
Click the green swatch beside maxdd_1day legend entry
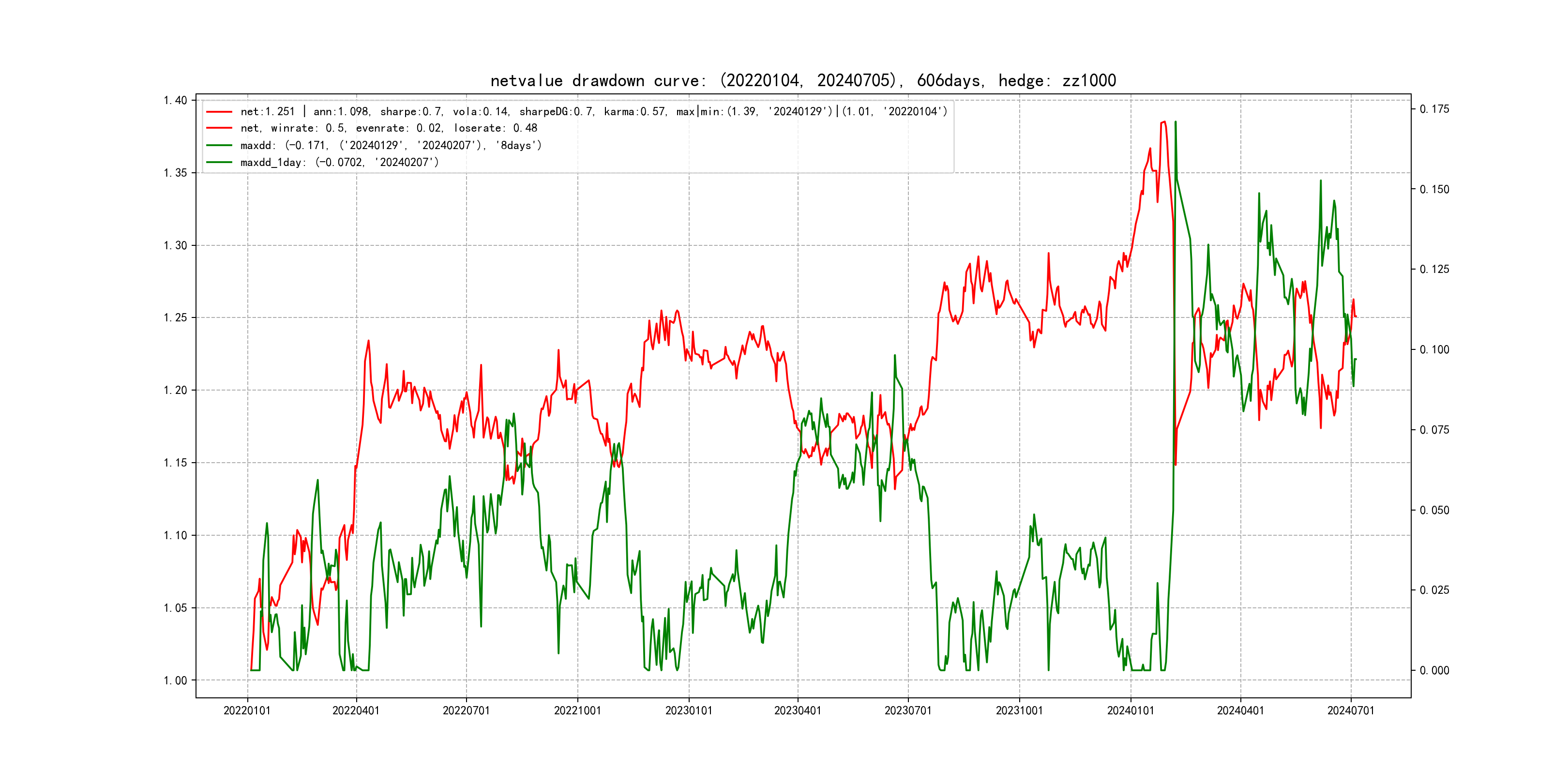[219, 163]
